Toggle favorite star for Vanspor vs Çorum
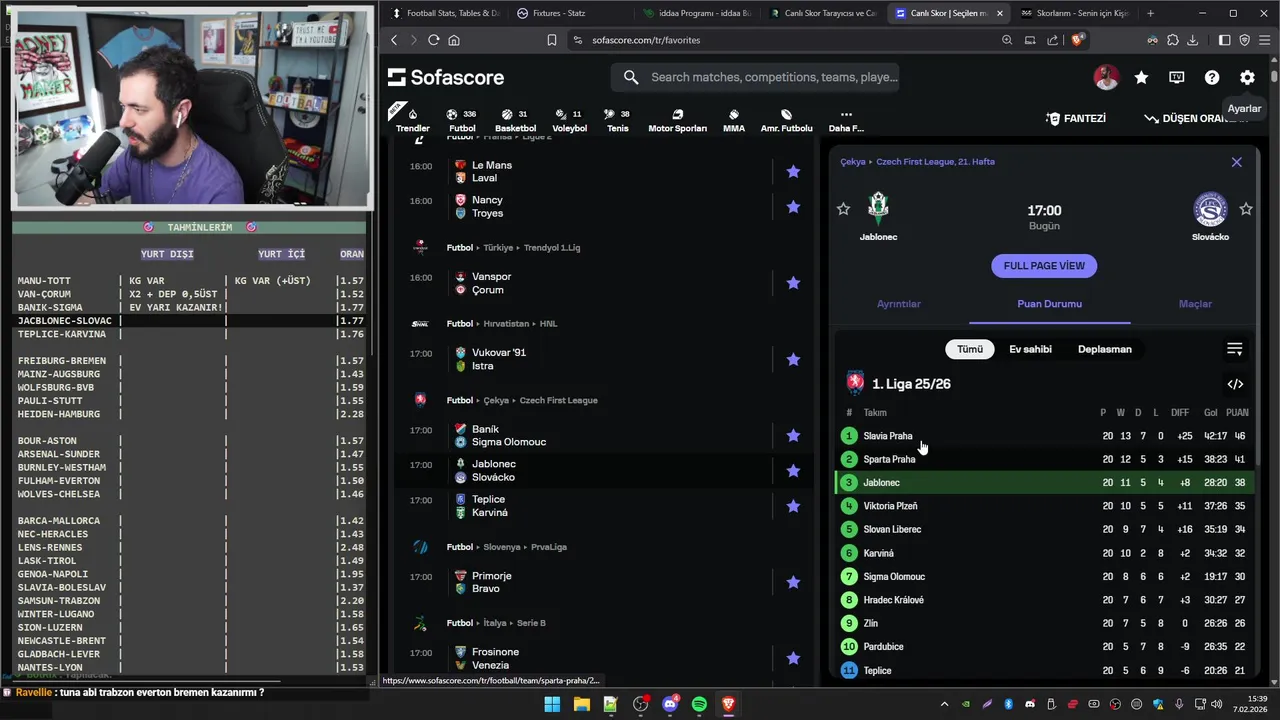This screenshot has width=1280, height=720. [793, 283]
